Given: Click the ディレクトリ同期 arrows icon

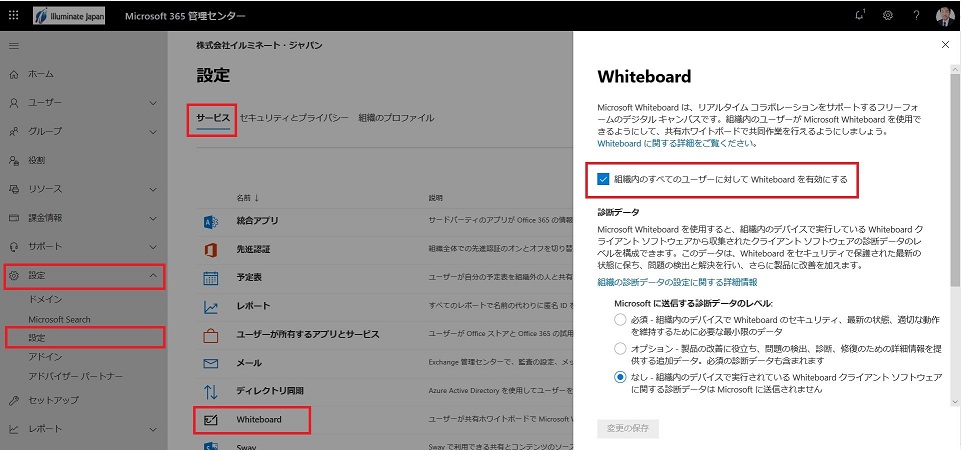Looking at the screenshot, I should point(210,391).
